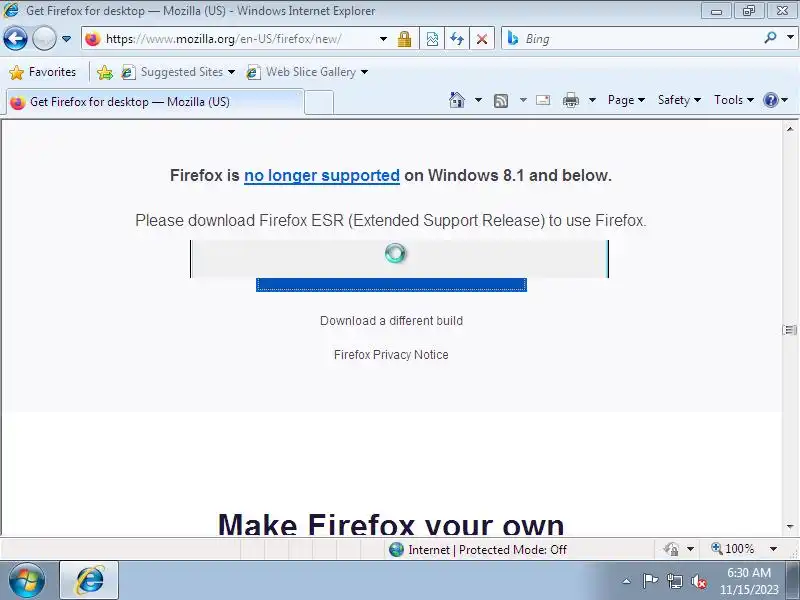Screen dimensions: 800x600
Task: Click the Firefox favicon in the address bar
Action: coord(93,39)
